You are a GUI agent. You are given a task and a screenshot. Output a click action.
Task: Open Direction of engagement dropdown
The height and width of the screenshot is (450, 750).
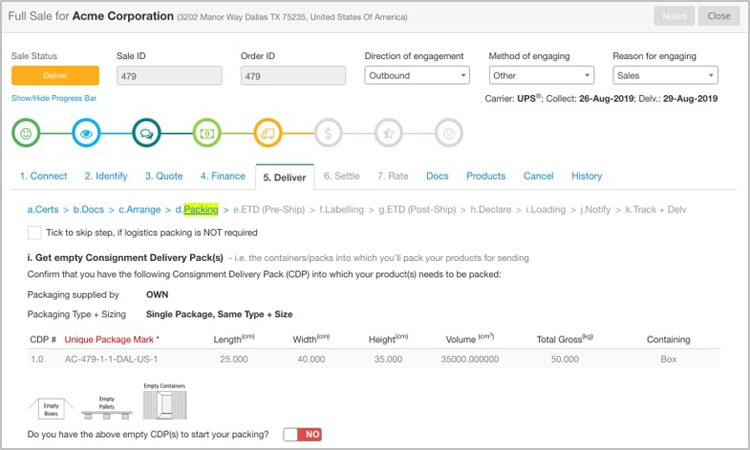(417, 76)
